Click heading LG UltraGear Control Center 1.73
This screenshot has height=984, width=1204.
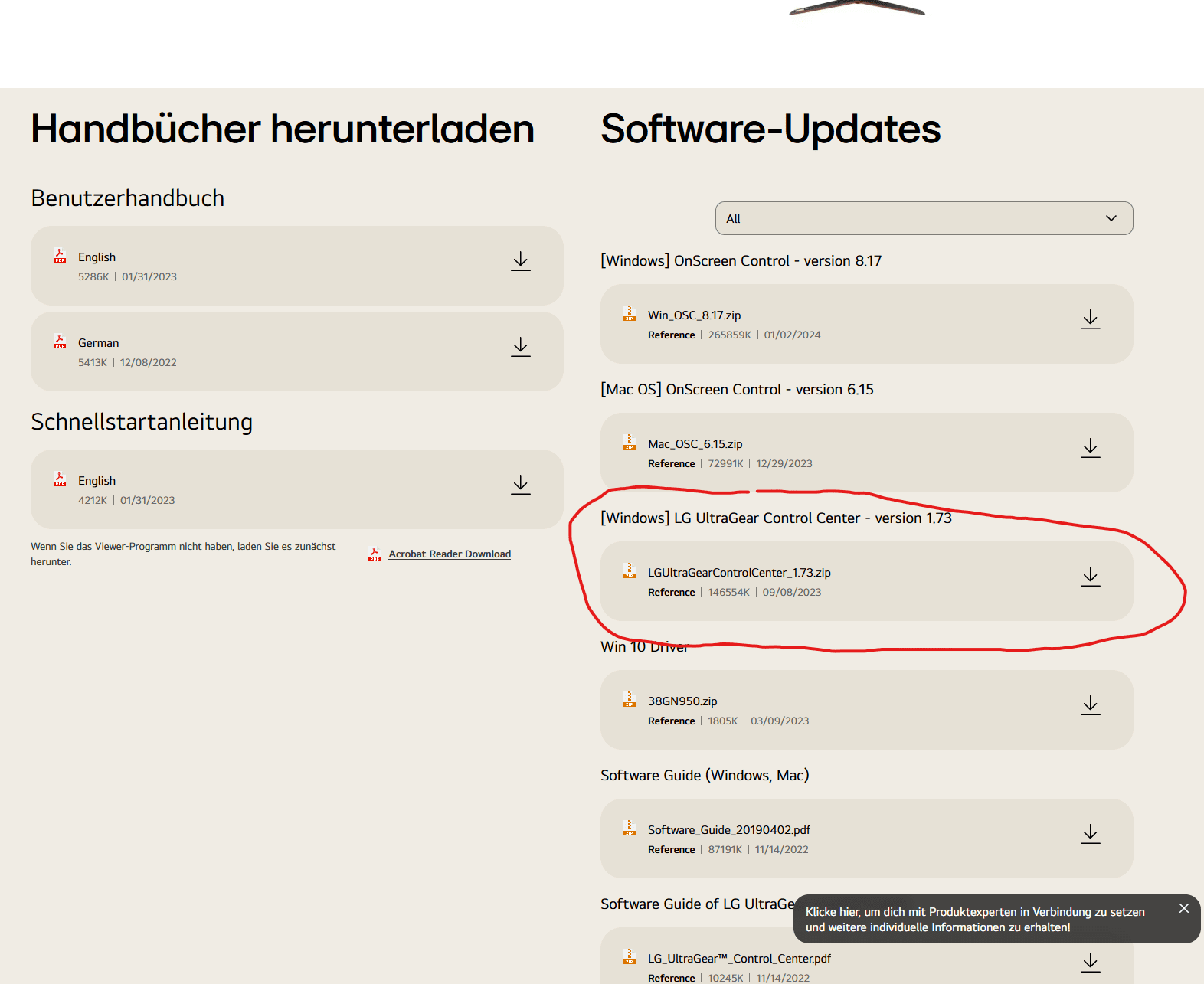(776, 518)
